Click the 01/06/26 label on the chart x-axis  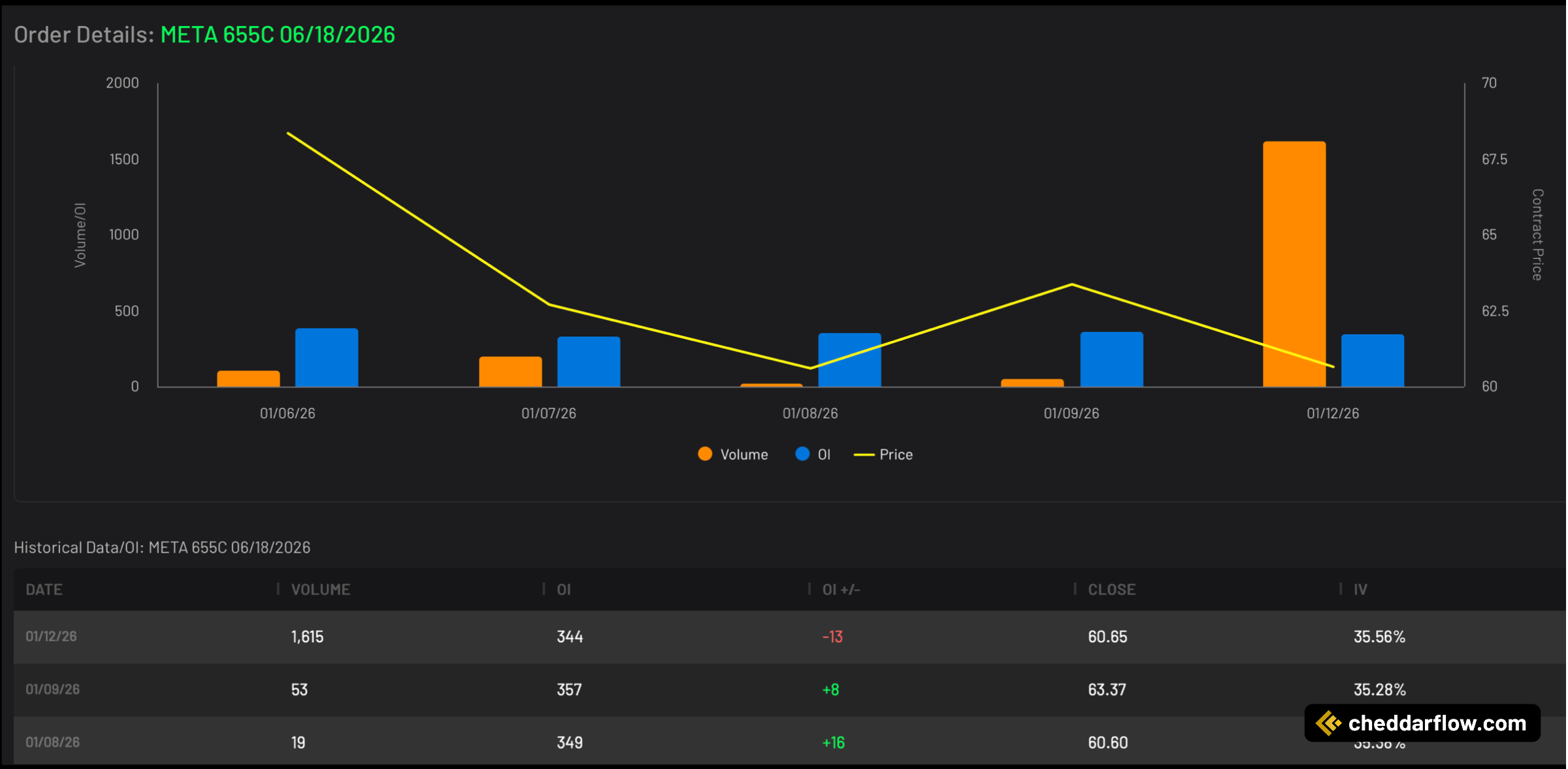coord(287,414)
